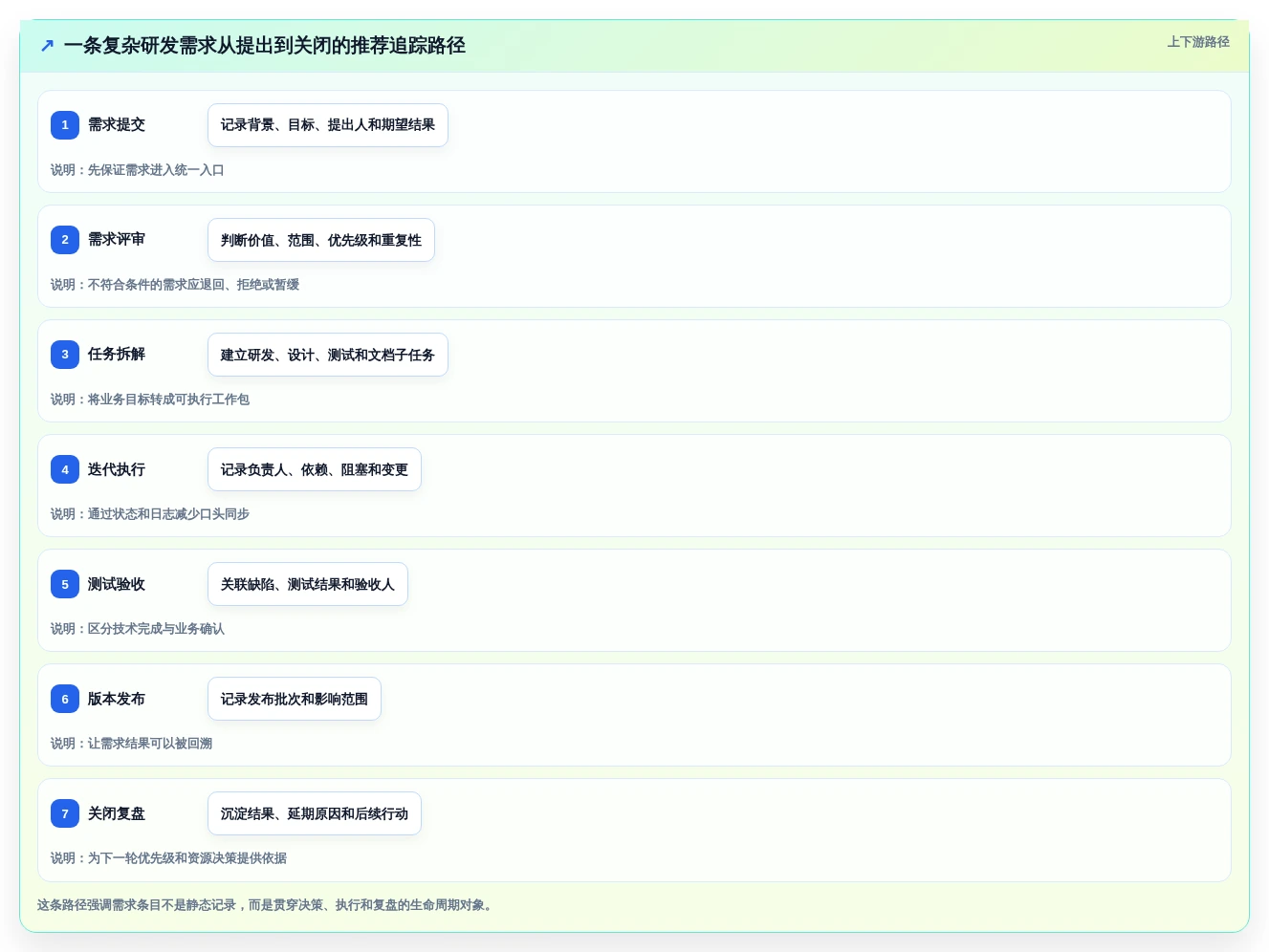Click the 关闭复盘 step title

(x=117, y=813)
